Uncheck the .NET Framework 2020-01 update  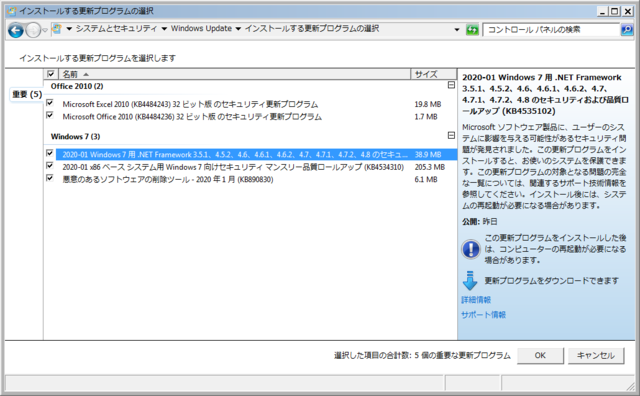click(50, 153)
